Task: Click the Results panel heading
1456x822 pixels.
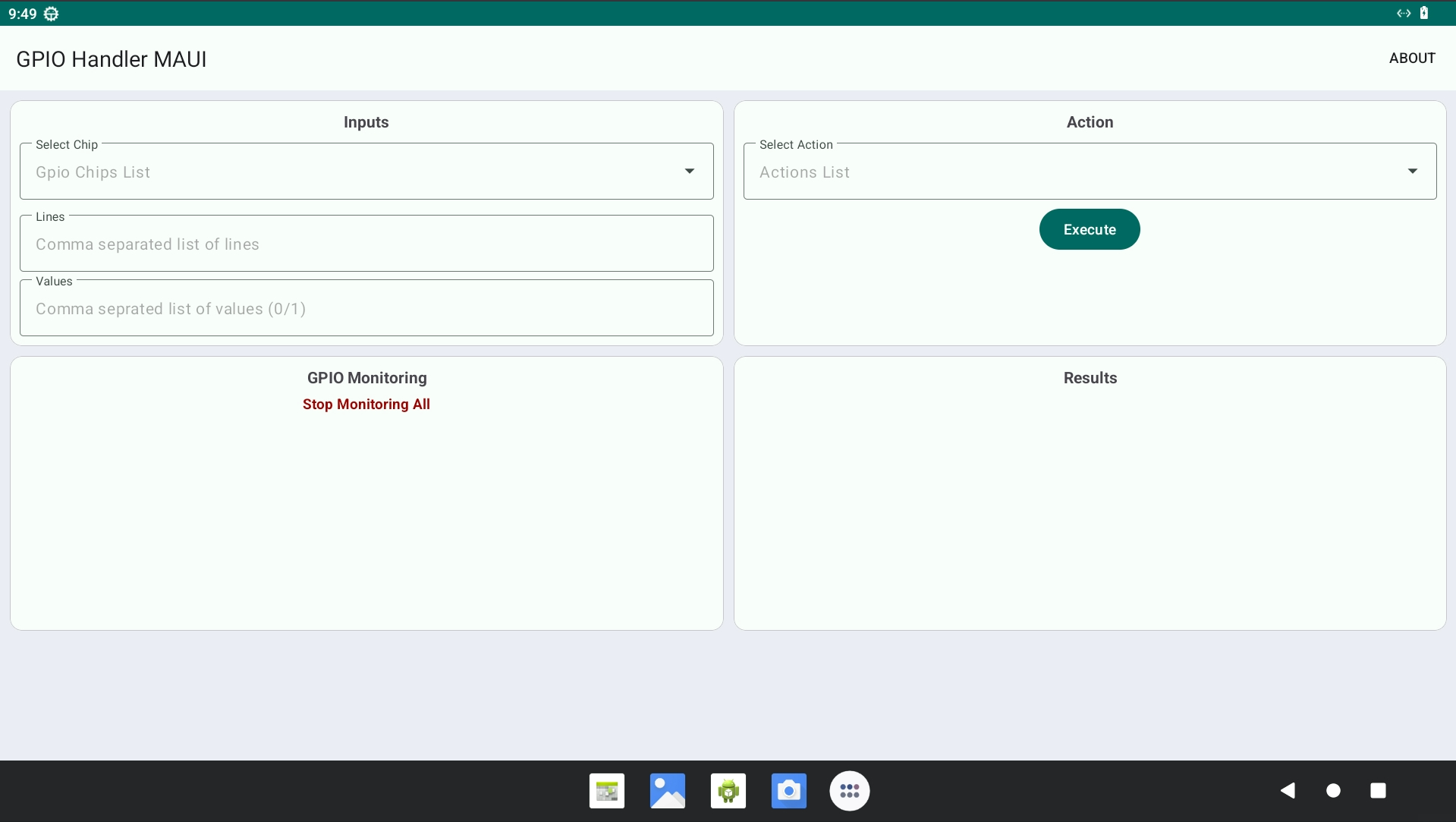Action: tap(1090, 378)
